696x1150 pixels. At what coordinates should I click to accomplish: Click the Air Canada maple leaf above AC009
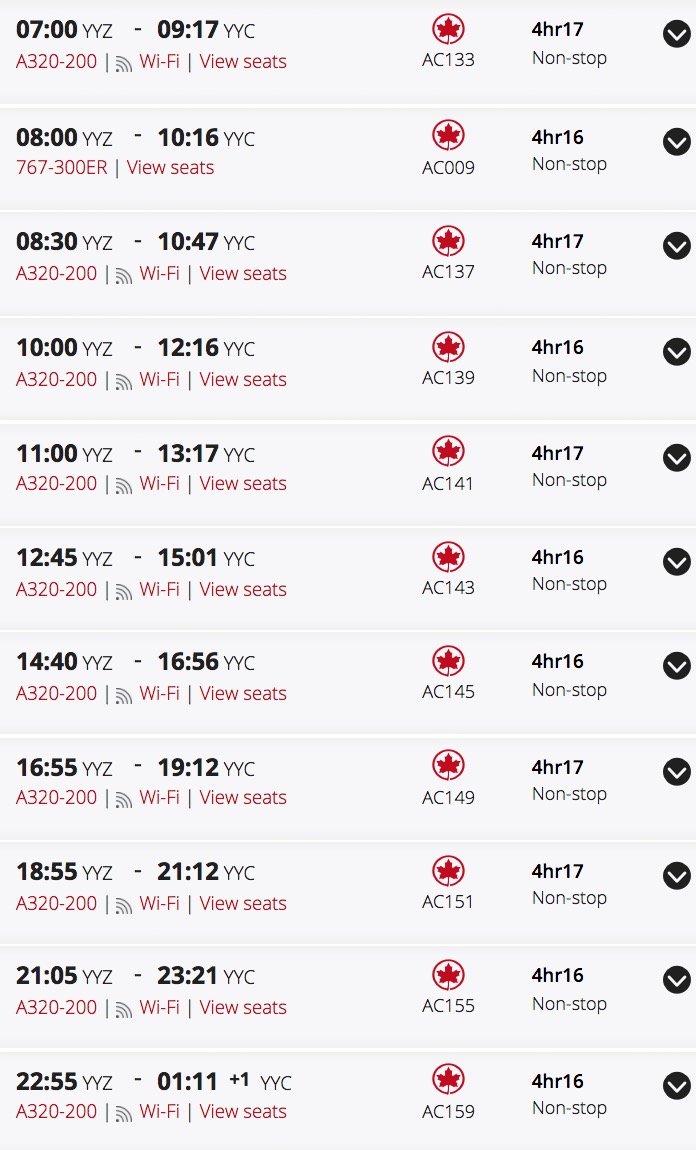[447, 136]
